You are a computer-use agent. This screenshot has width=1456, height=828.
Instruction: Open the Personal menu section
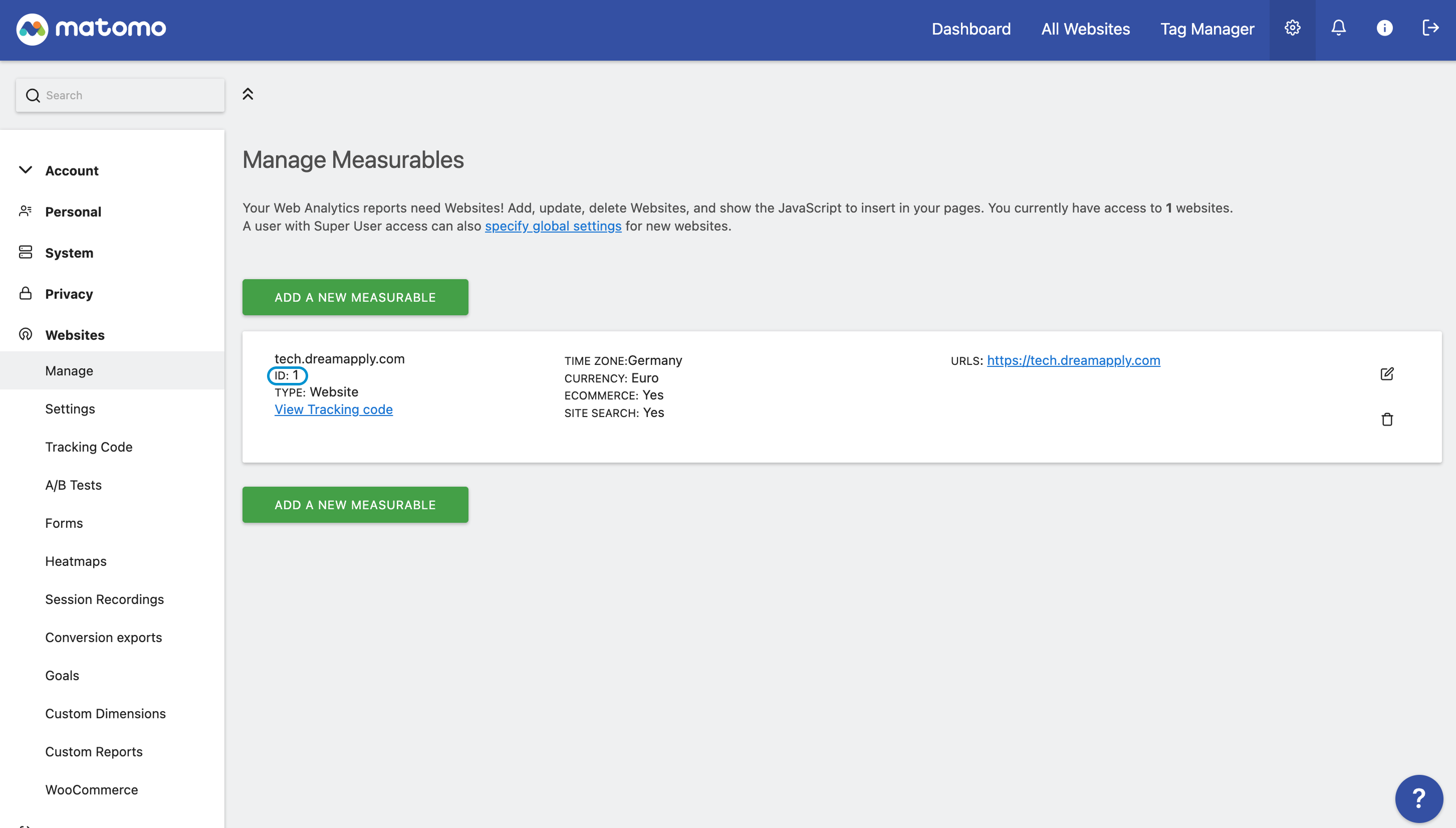(x=73, y=212)
